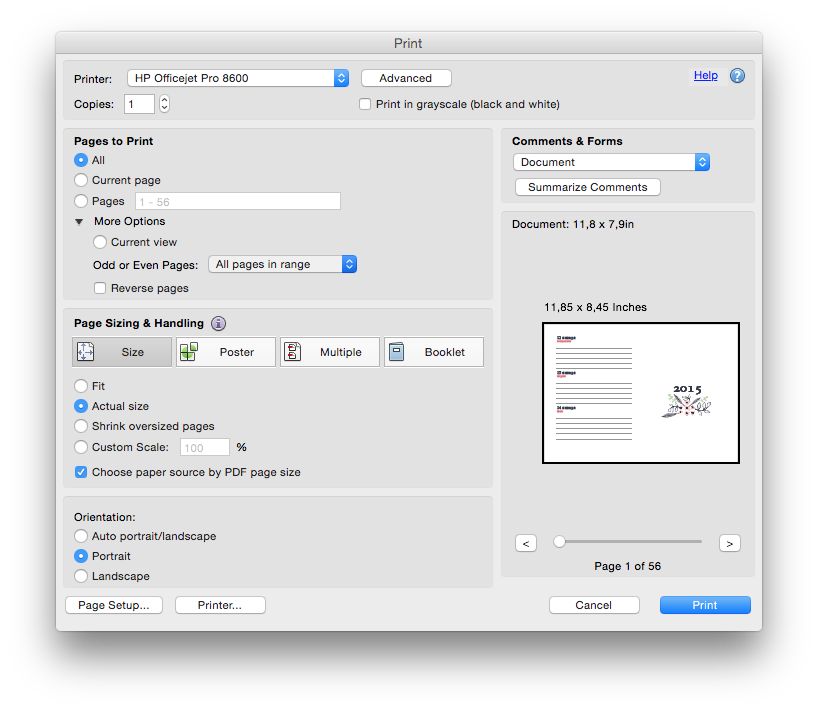Click the Advanced button
The image size is (818, 711).
point(406,78)
